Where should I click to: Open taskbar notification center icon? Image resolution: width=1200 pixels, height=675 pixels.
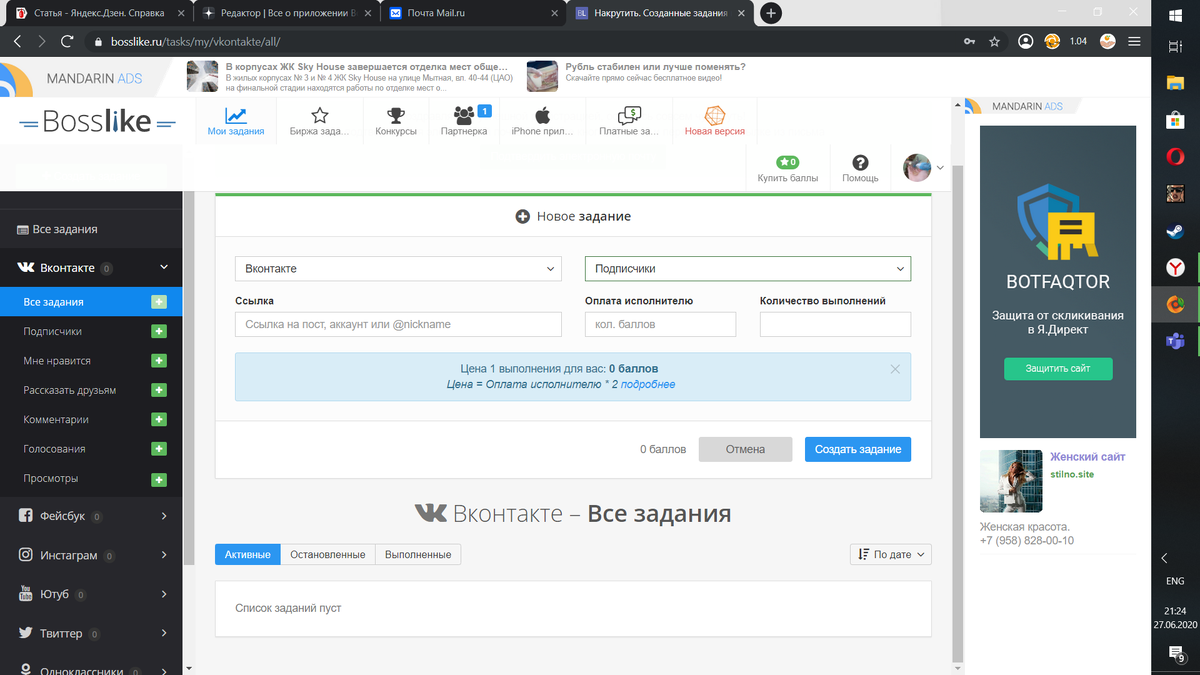1176,654
